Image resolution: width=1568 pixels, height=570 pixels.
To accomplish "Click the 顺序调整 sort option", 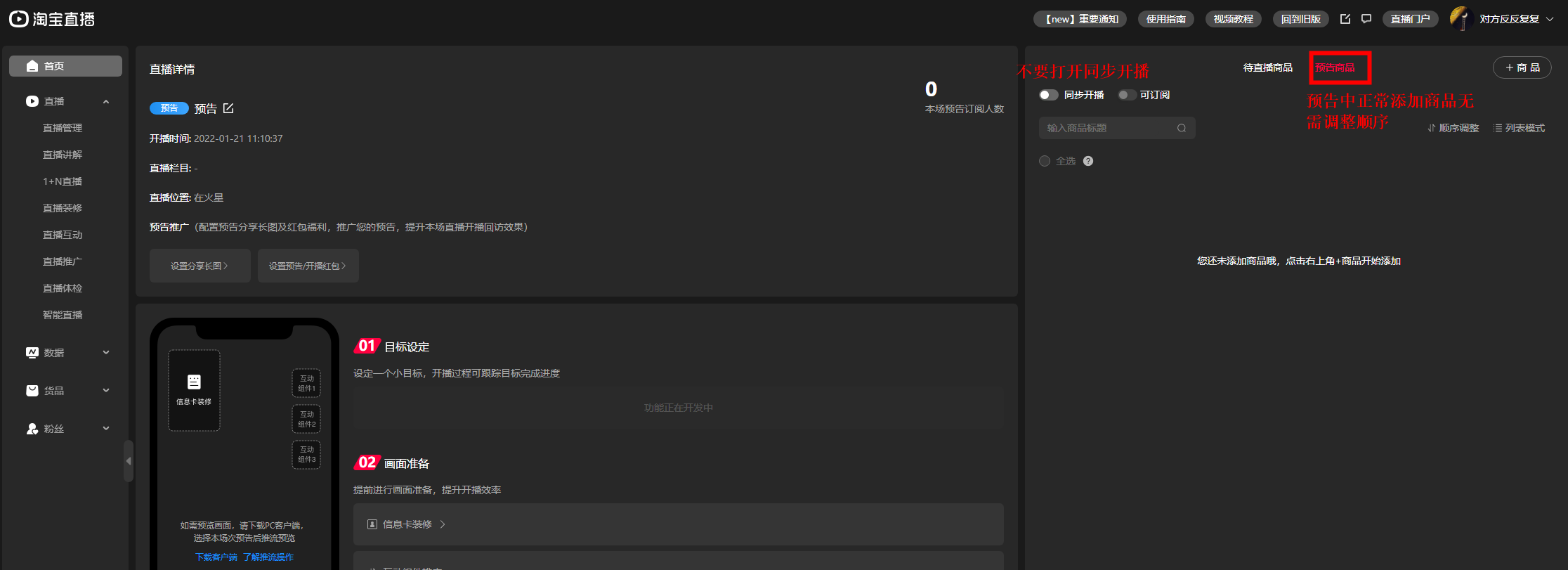I will [x=1453, y=128].
